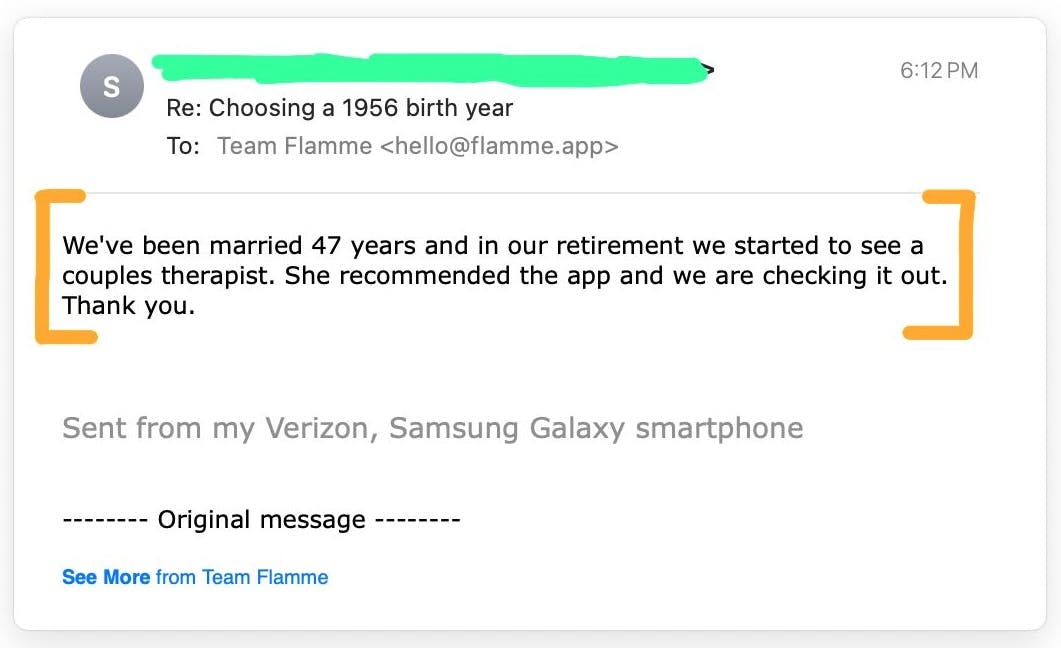This screenshot has height=648, width=1061.
Task: Click the word "smartphone" in the signature
Action: point(720,428)
